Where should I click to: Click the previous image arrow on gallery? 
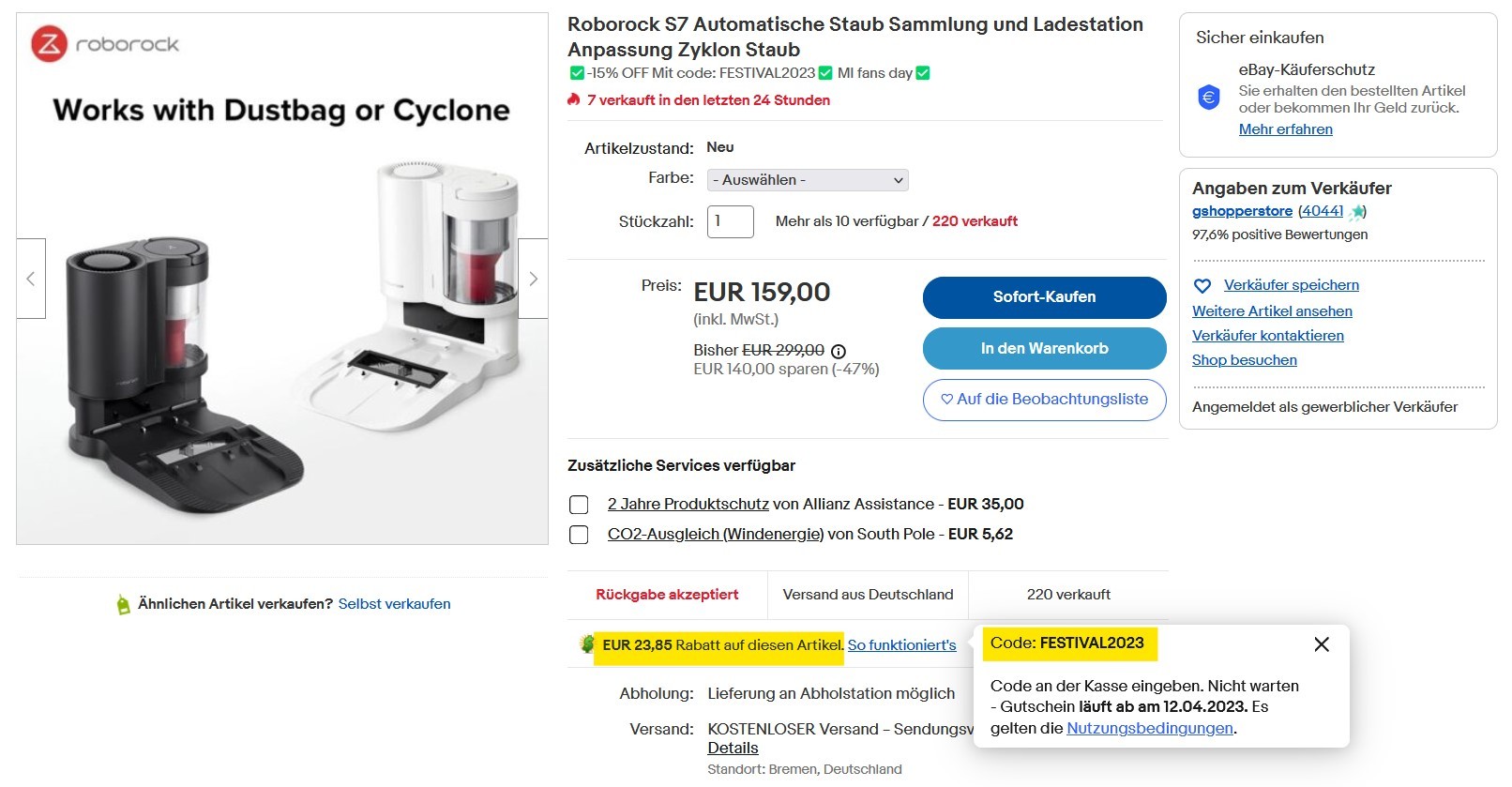tap(31, 279)
